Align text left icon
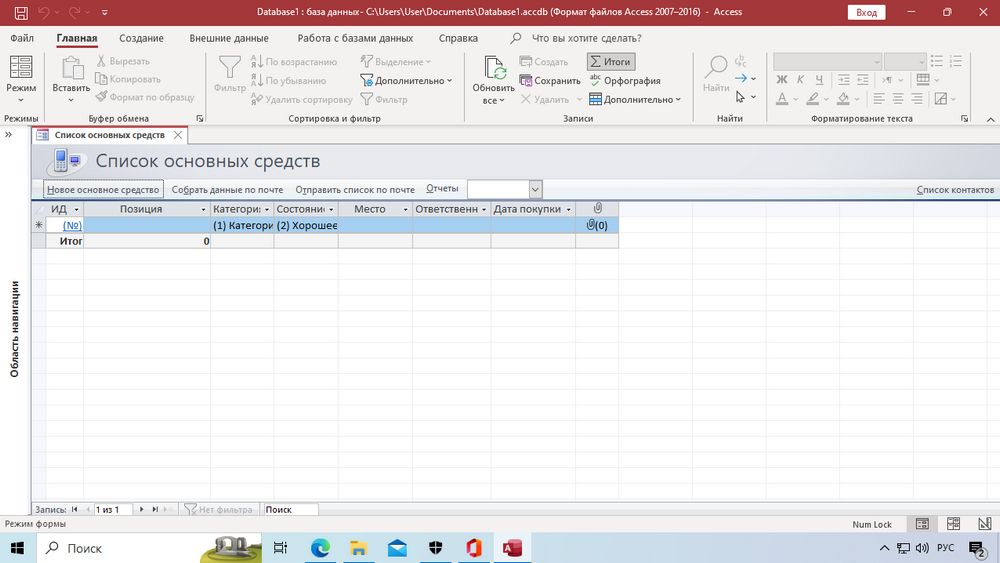The image size is (1000, 563). (879, 99)
